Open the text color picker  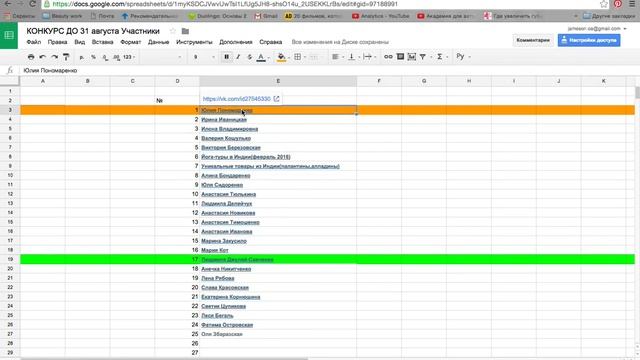point(262,57)
